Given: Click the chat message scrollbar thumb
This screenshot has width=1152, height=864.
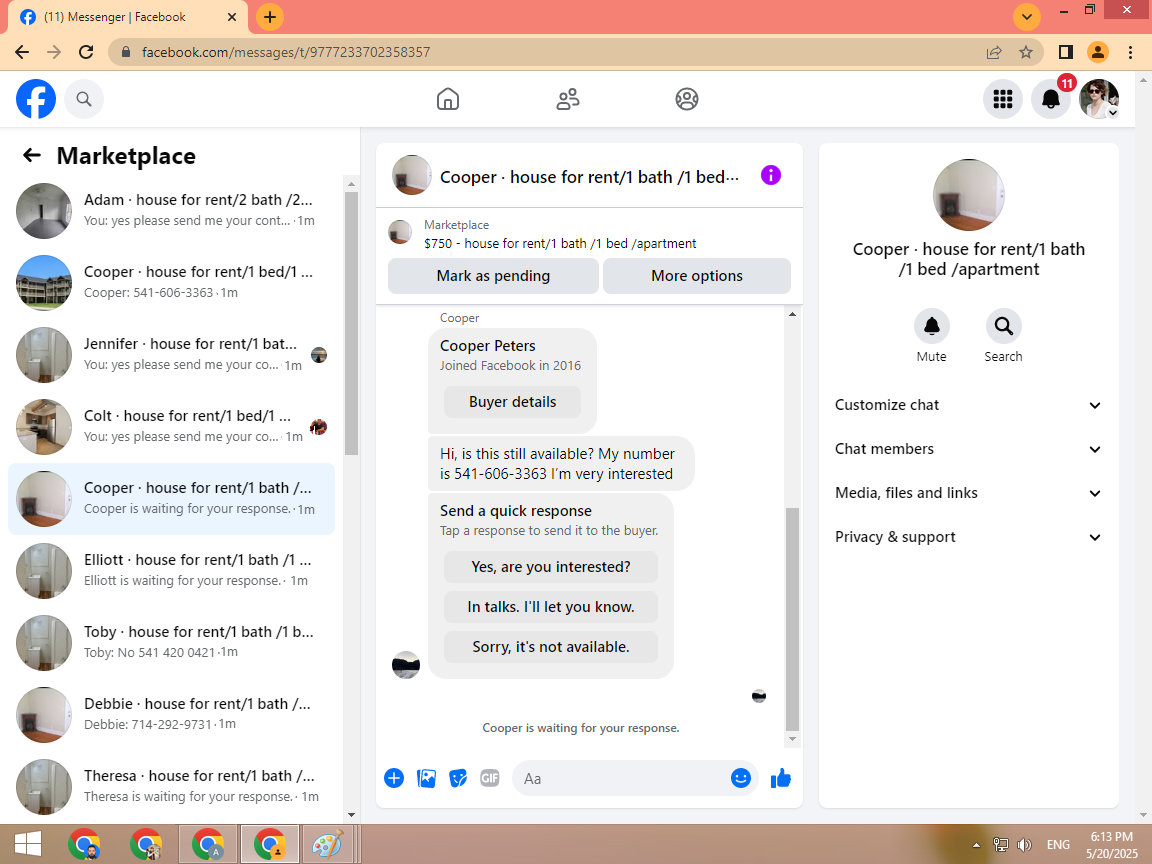Looking at the screenshot, I should pyautogui.click(x=792, y=619).
